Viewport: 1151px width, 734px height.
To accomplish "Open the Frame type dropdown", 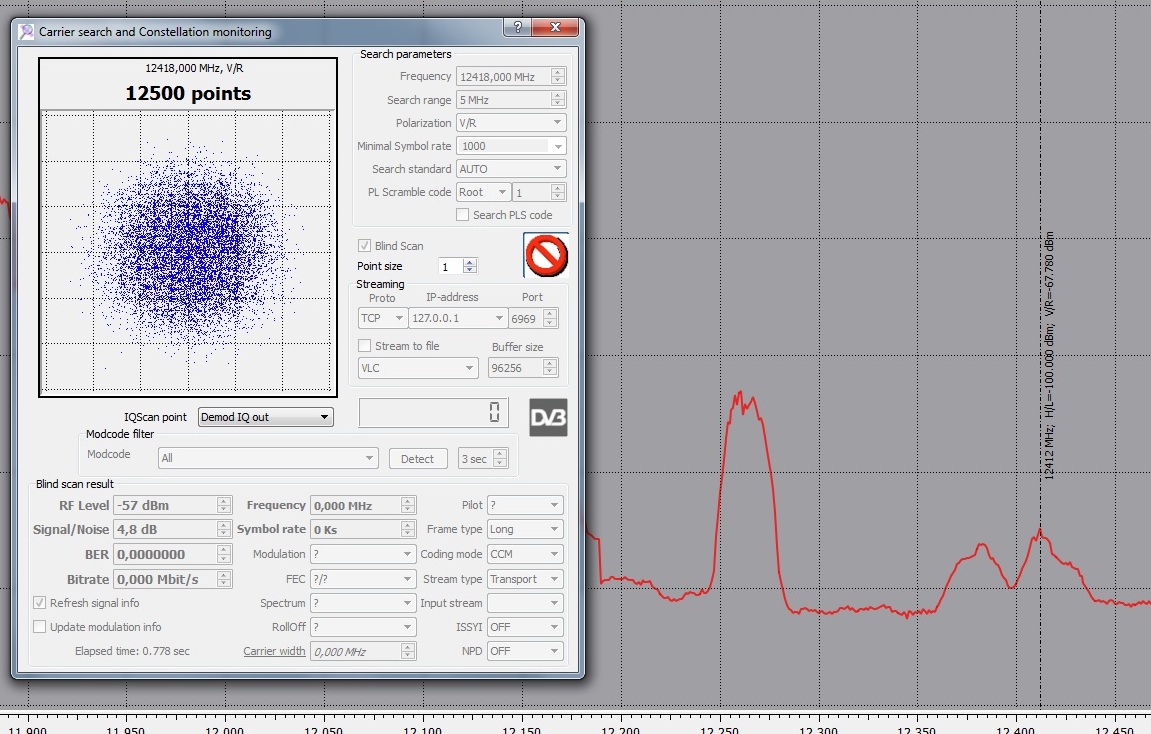I will point(526,529).
